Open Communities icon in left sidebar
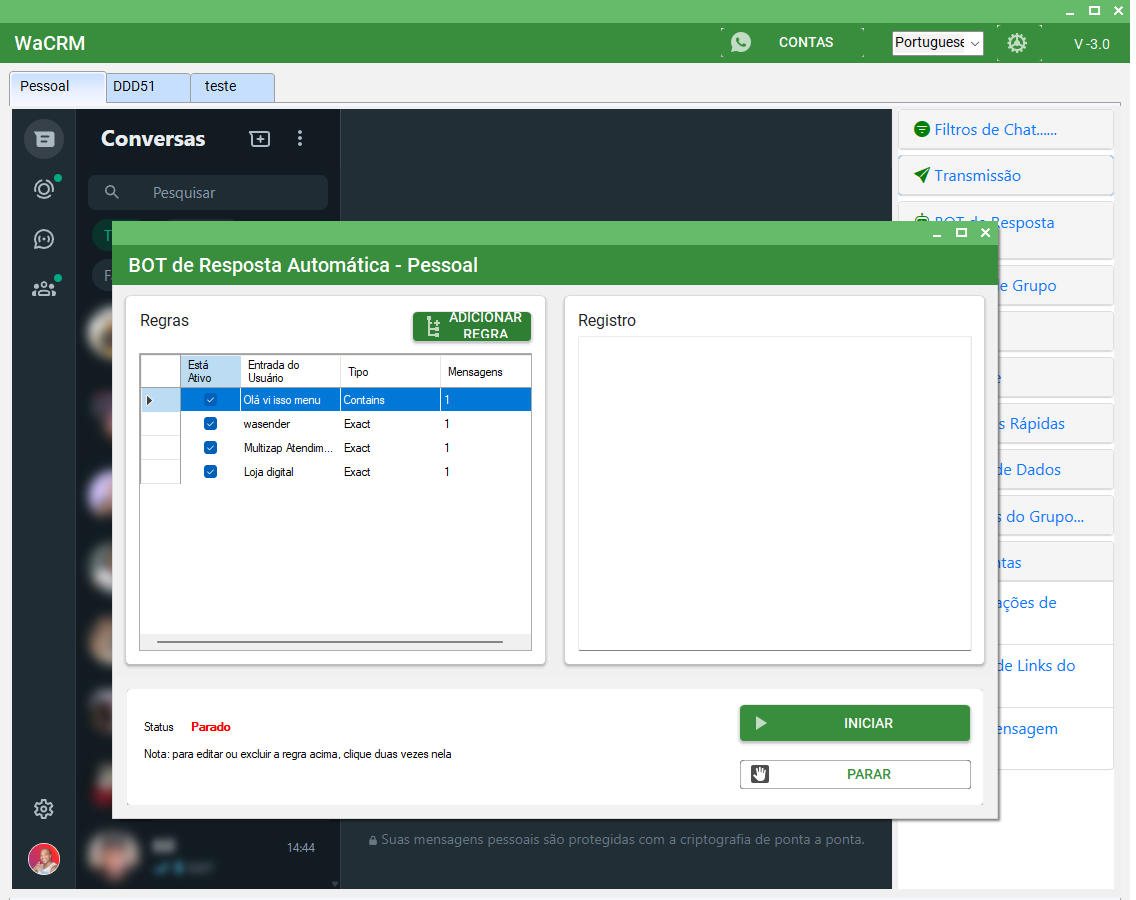This screenshot has width=1136, height=900. [44, 289]
